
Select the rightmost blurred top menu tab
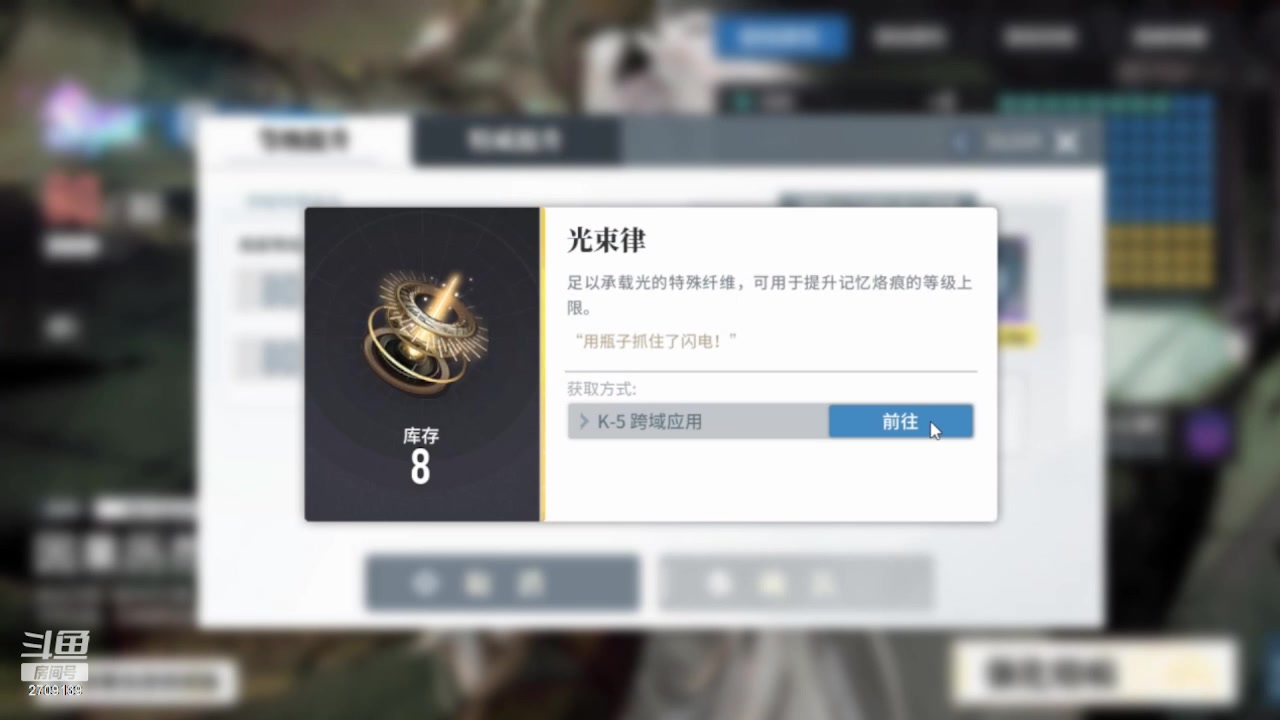[x=1170, y=37]
